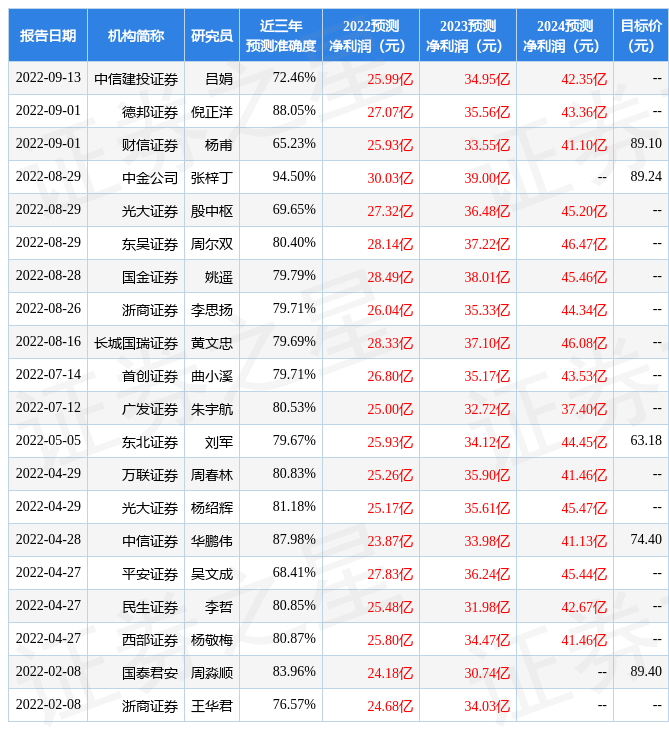This screenshot has width=669, height=730.
Task: Select the 2022-09-13 date cell
Action: [48, 78]
